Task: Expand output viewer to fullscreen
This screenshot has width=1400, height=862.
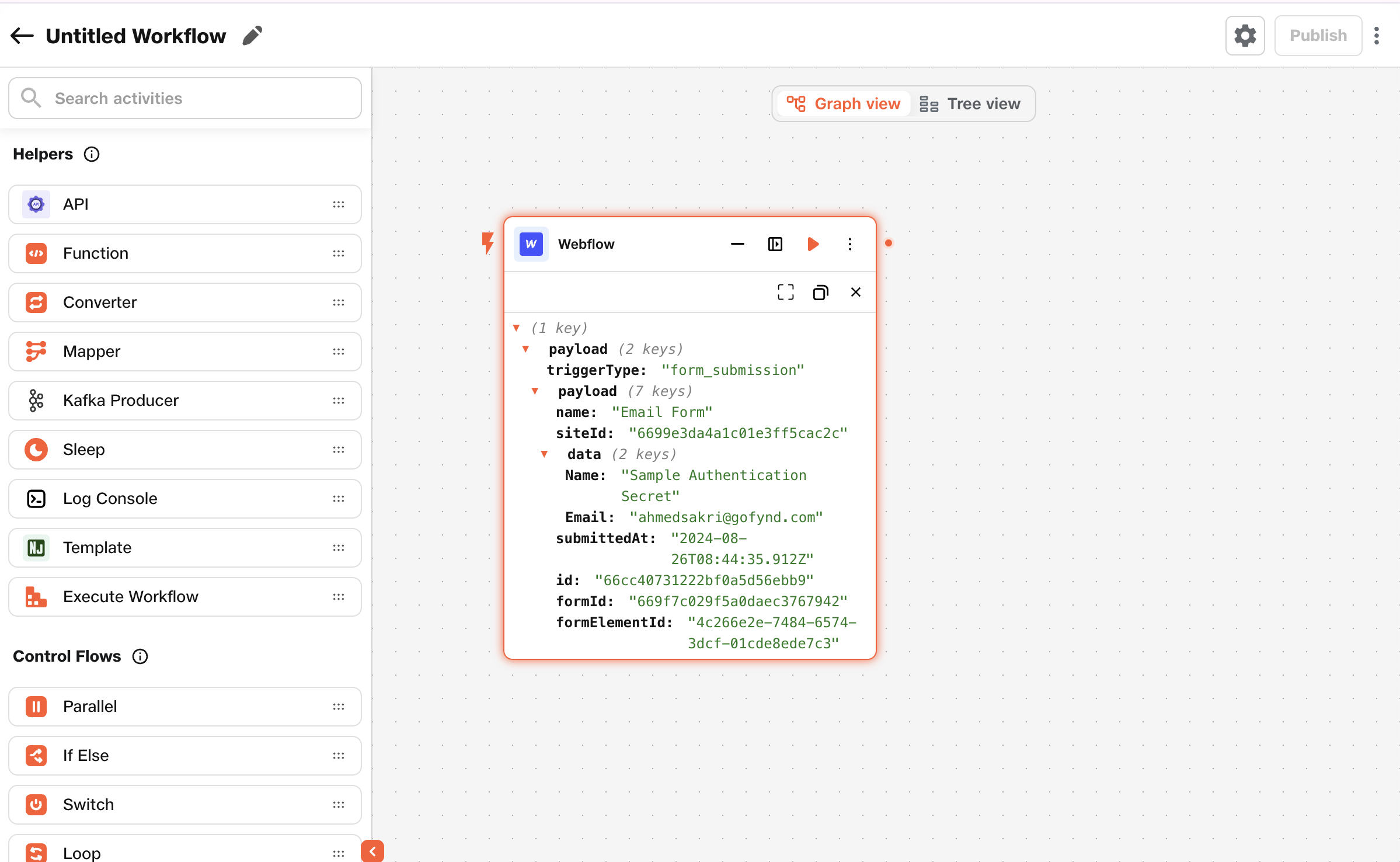Action: click(x=786, y=292)
